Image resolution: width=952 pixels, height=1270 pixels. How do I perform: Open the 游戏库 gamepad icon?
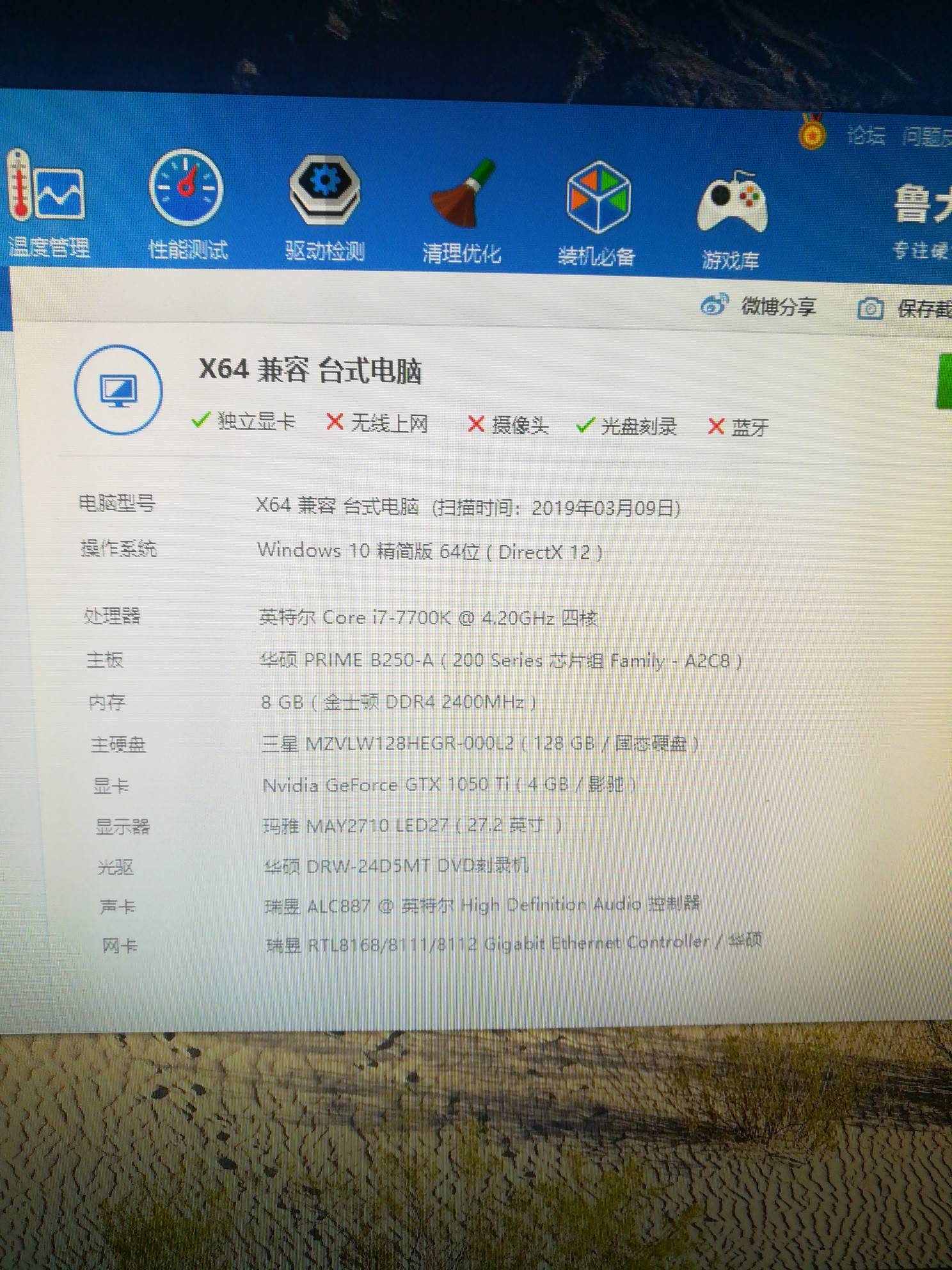click(x=731, y=202)
